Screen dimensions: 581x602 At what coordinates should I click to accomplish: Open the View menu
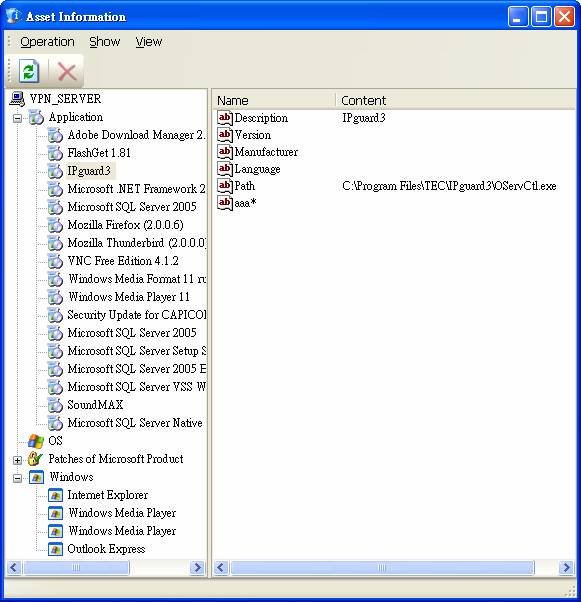pyautogui.click(x=149, y=41)
